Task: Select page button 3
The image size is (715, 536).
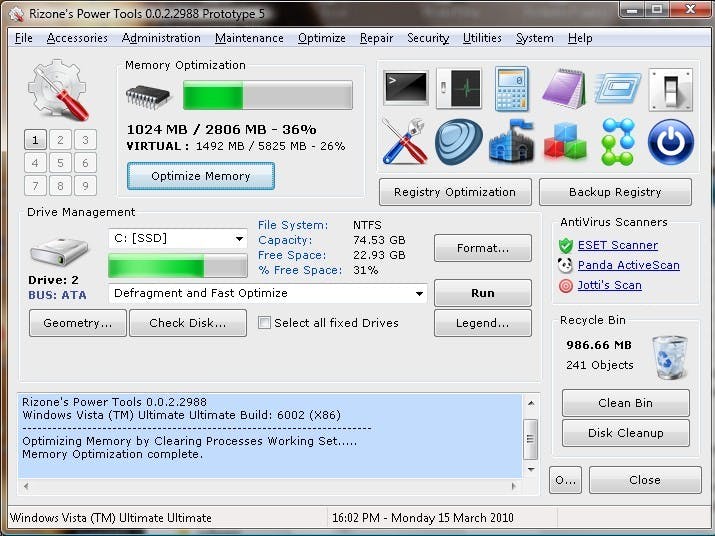Action: [85, 140]
